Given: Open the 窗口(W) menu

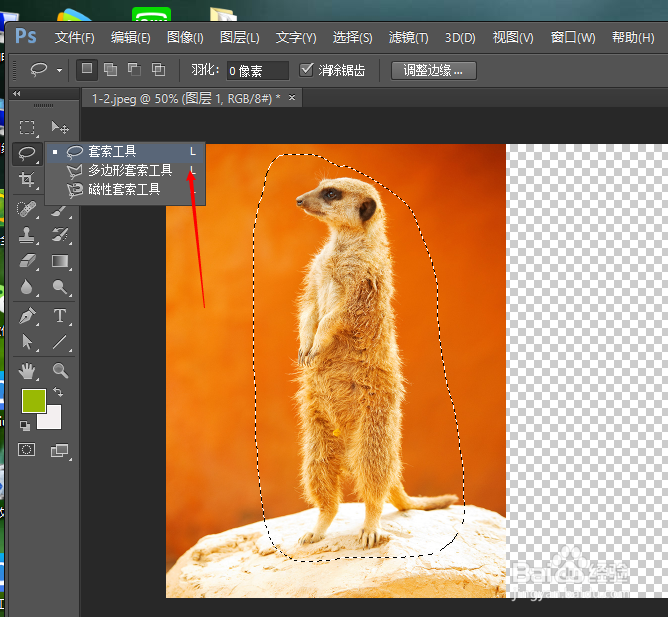Looking at the screenshot, I should [x=573, y=37].
